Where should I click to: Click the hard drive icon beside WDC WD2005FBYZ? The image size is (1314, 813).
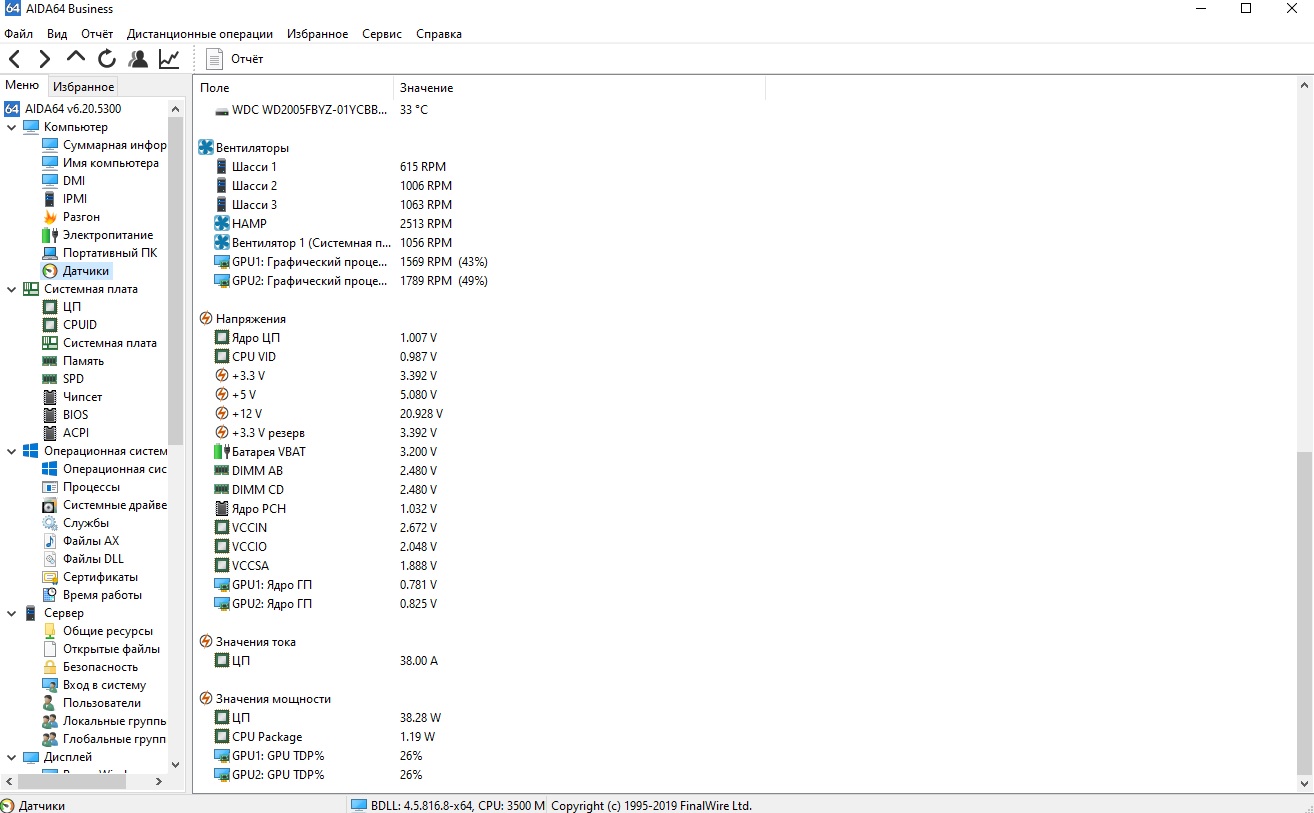tap(222, 110)
